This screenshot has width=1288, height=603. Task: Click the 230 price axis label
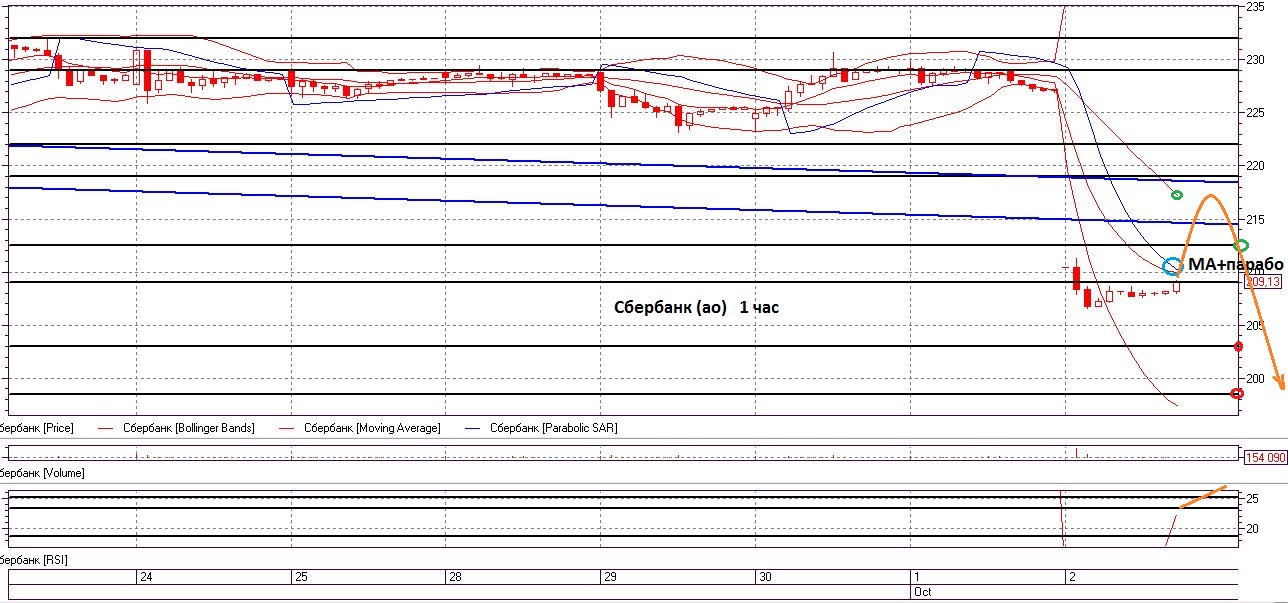click(1256, 60)
